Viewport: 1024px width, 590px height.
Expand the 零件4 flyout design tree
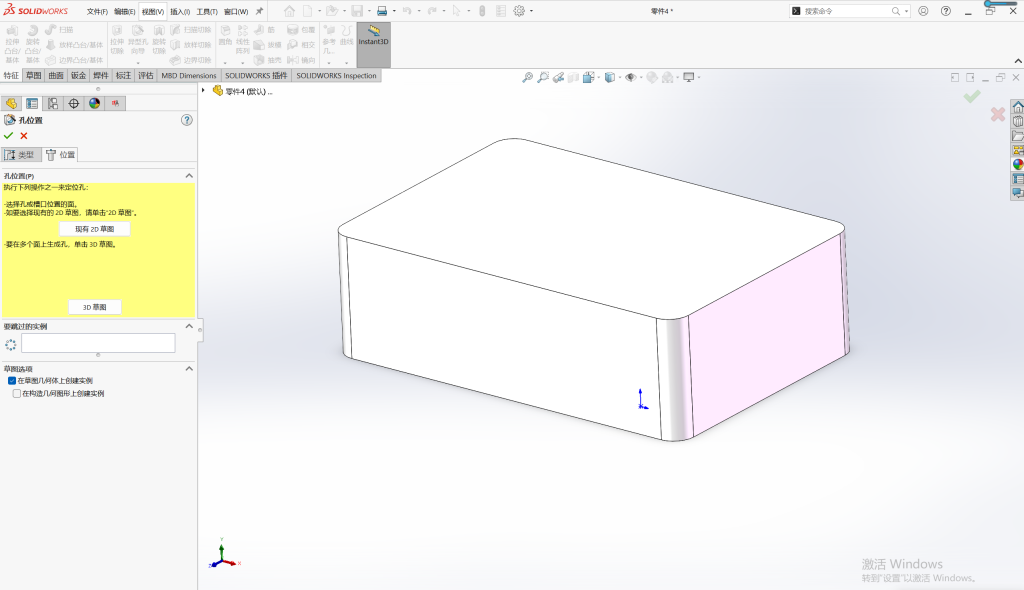pyautogui.click(x=204, y=91)
